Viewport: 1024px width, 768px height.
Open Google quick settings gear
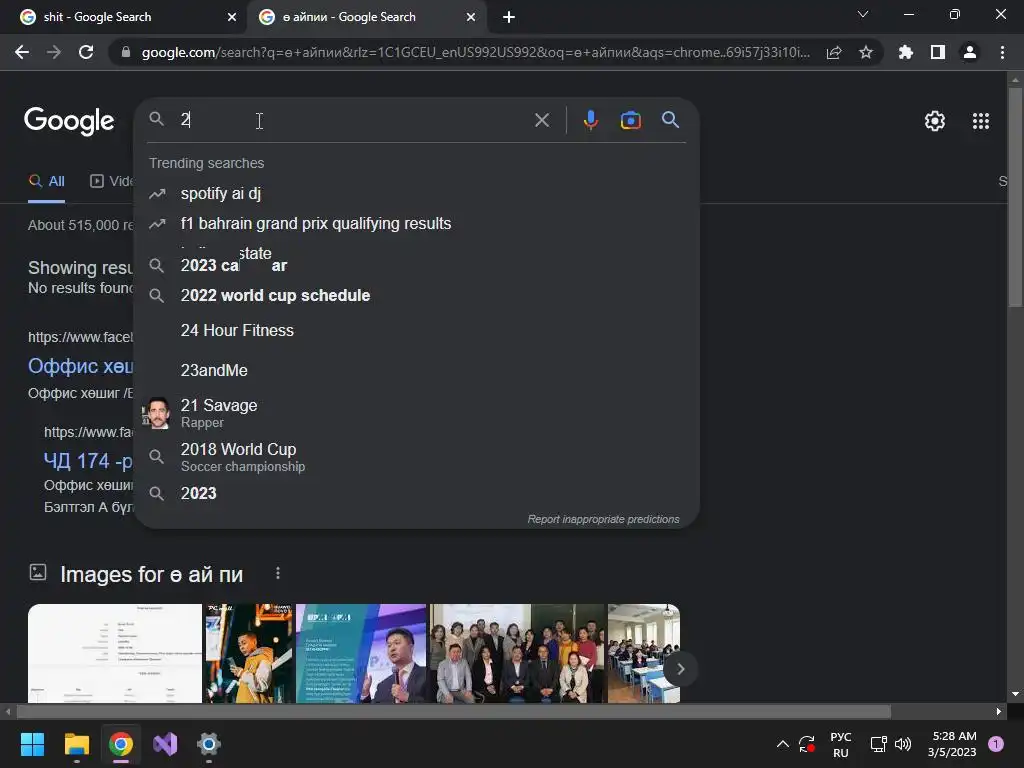(x=935, y=121)
